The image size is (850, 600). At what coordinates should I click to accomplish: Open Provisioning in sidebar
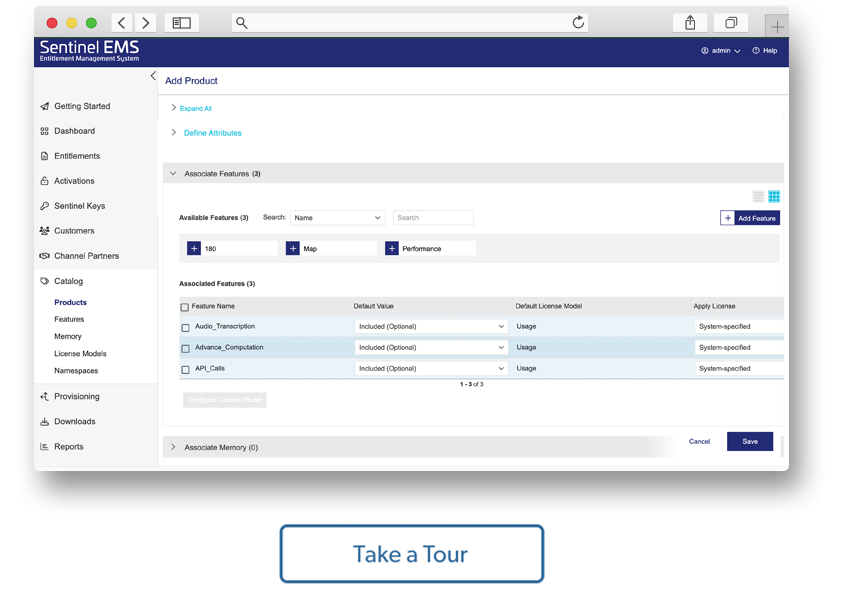(69, 397)
